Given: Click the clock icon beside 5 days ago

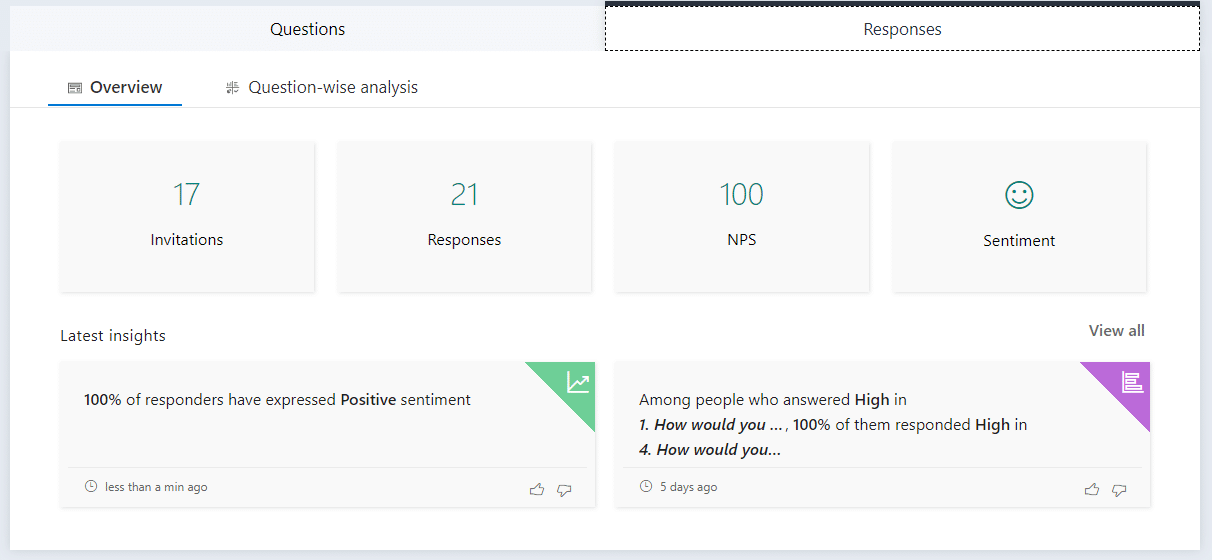Looking at the screenshot, I should click(646, 487).
